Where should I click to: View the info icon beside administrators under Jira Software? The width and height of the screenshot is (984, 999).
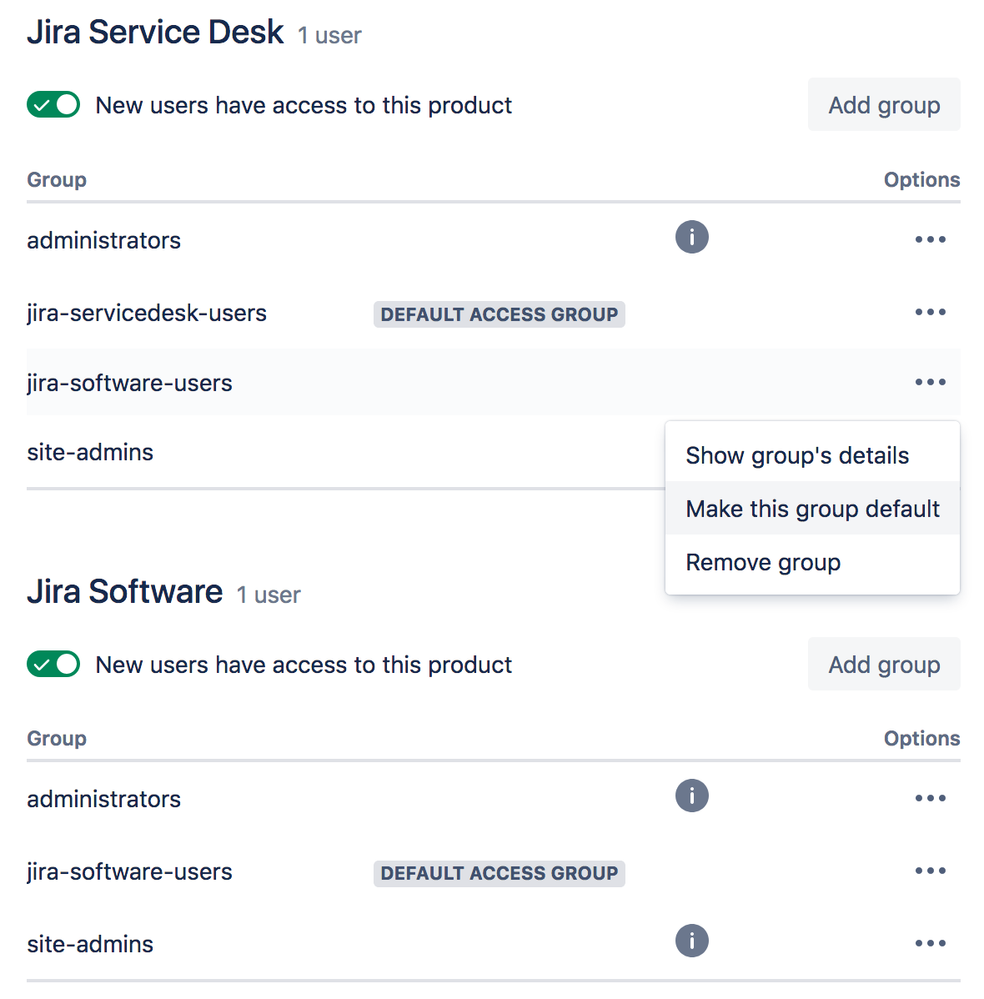coord(691,796)
